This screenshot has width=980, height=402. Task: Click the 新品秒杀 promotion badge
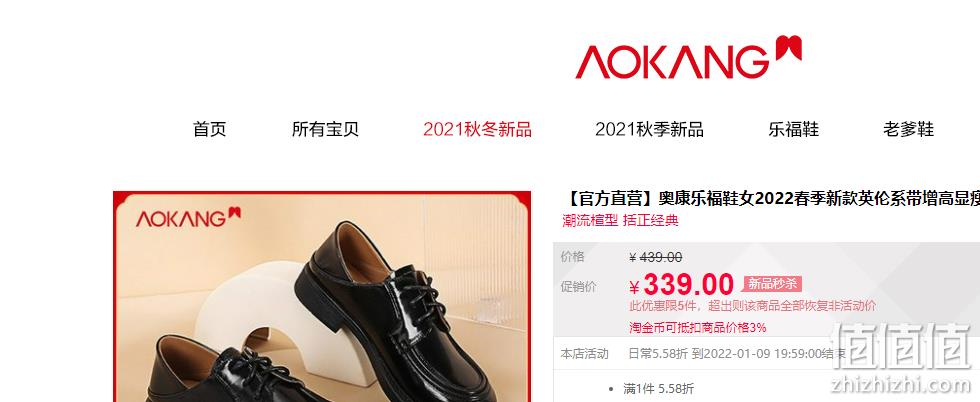click(x=772, y=284)
